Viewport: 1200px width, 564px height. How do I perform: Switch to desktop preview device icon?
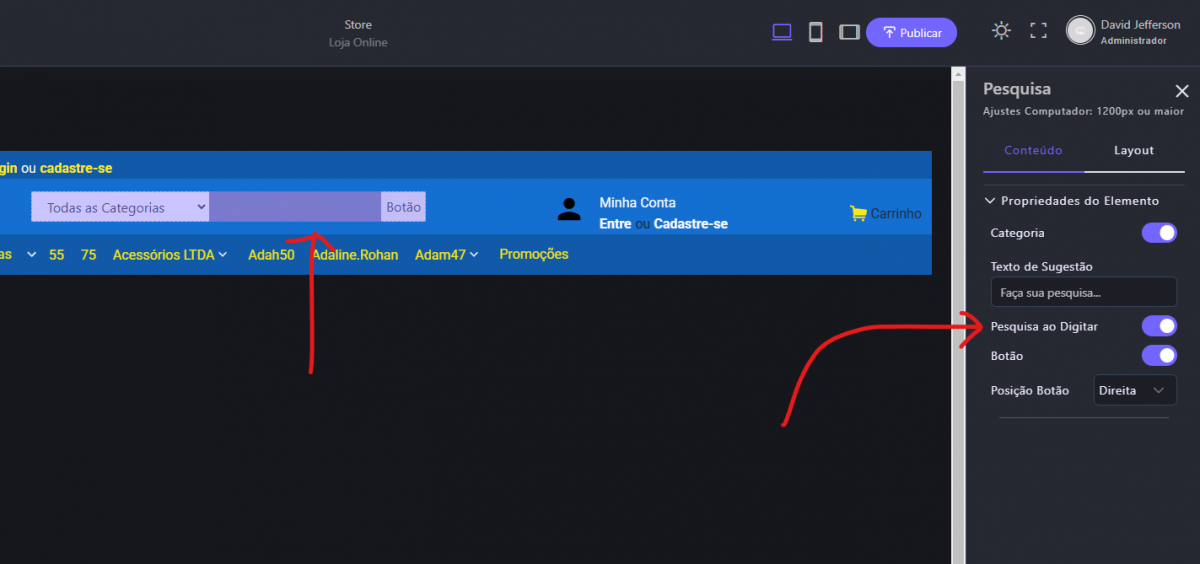pyautogui.click(x=782, y=32)
